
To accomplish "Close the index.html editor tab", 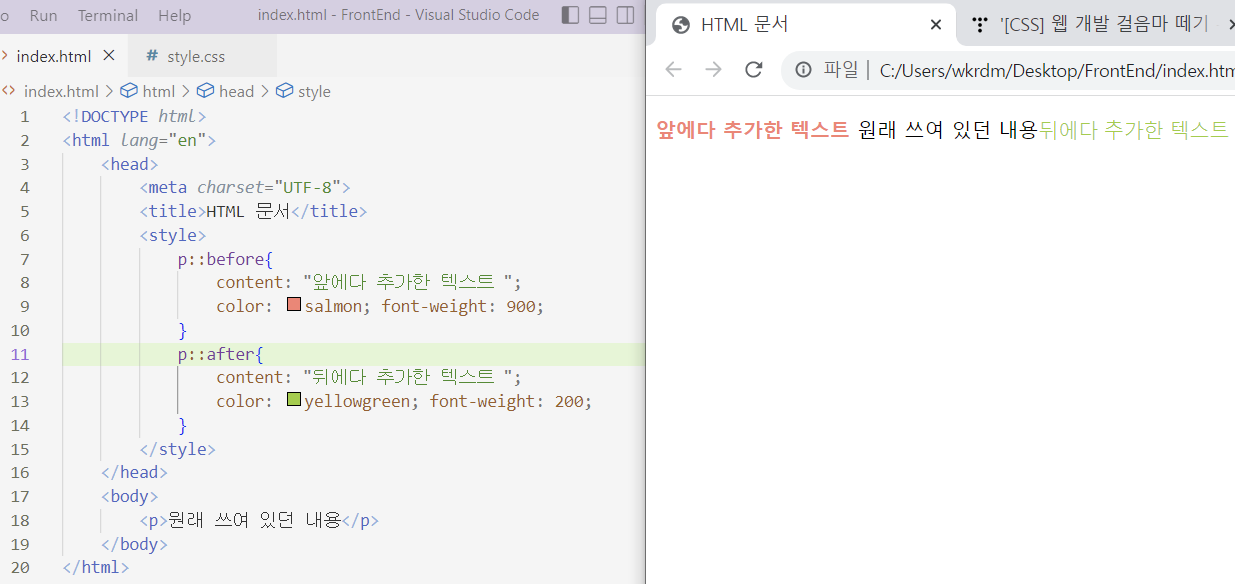I will (x=109, y=56).
